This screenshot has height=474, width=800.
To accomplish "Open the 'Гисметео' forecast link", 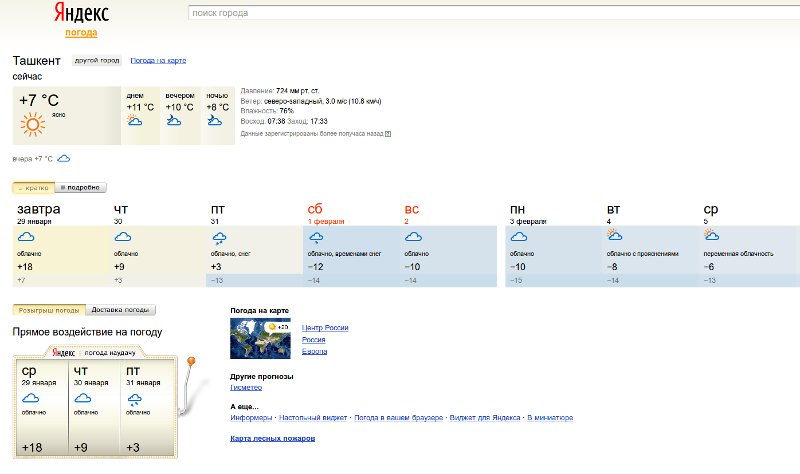I will point(246,387).
